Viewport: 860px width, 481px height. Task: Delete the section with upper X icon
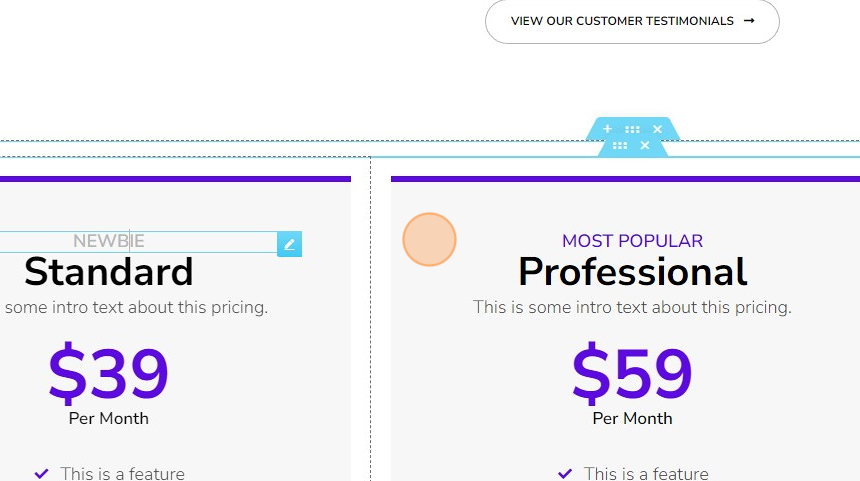pos(657,129)
